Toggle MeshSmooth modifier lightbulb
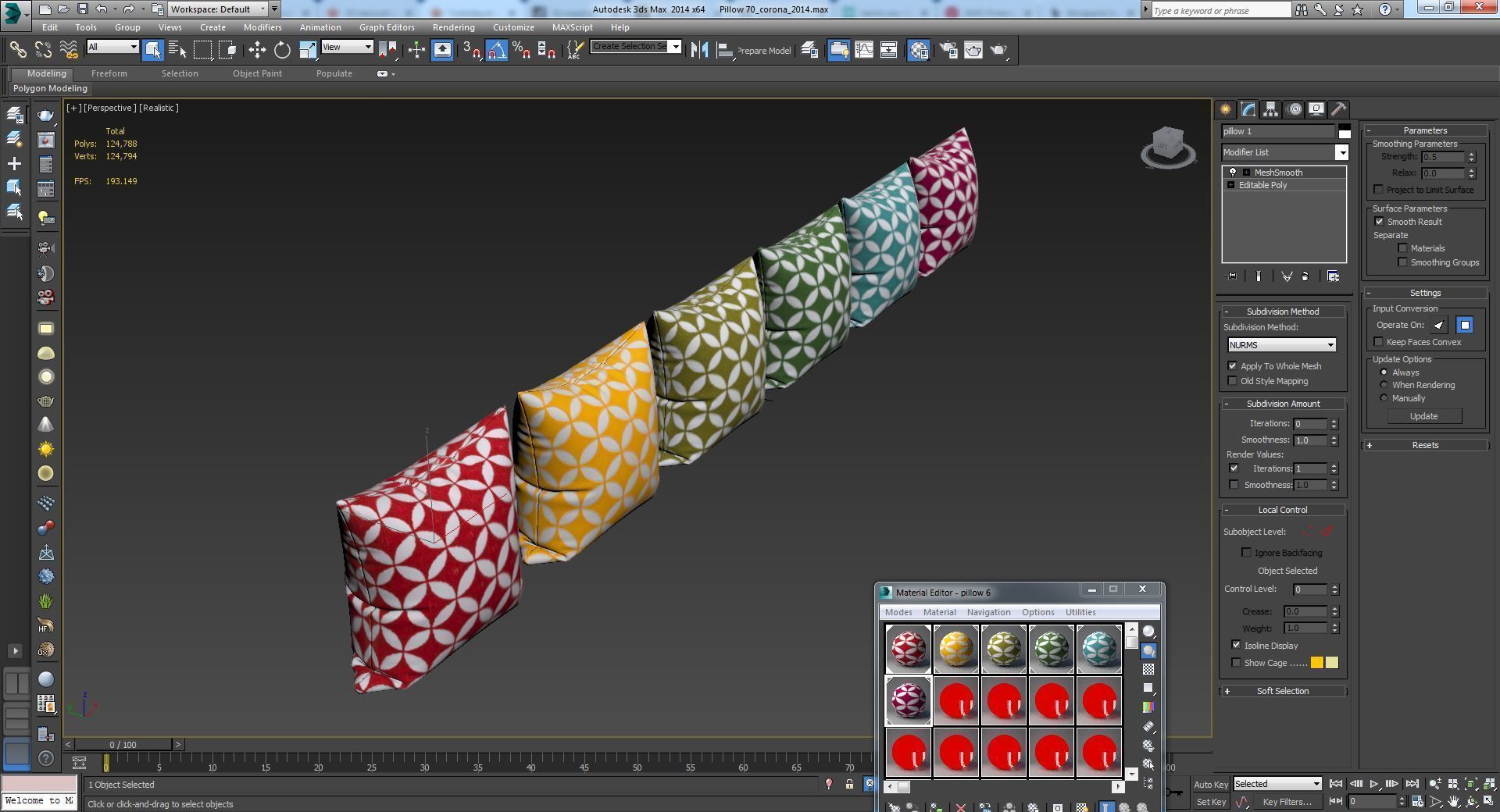 pyautogui.click(x=1233, y=173)
